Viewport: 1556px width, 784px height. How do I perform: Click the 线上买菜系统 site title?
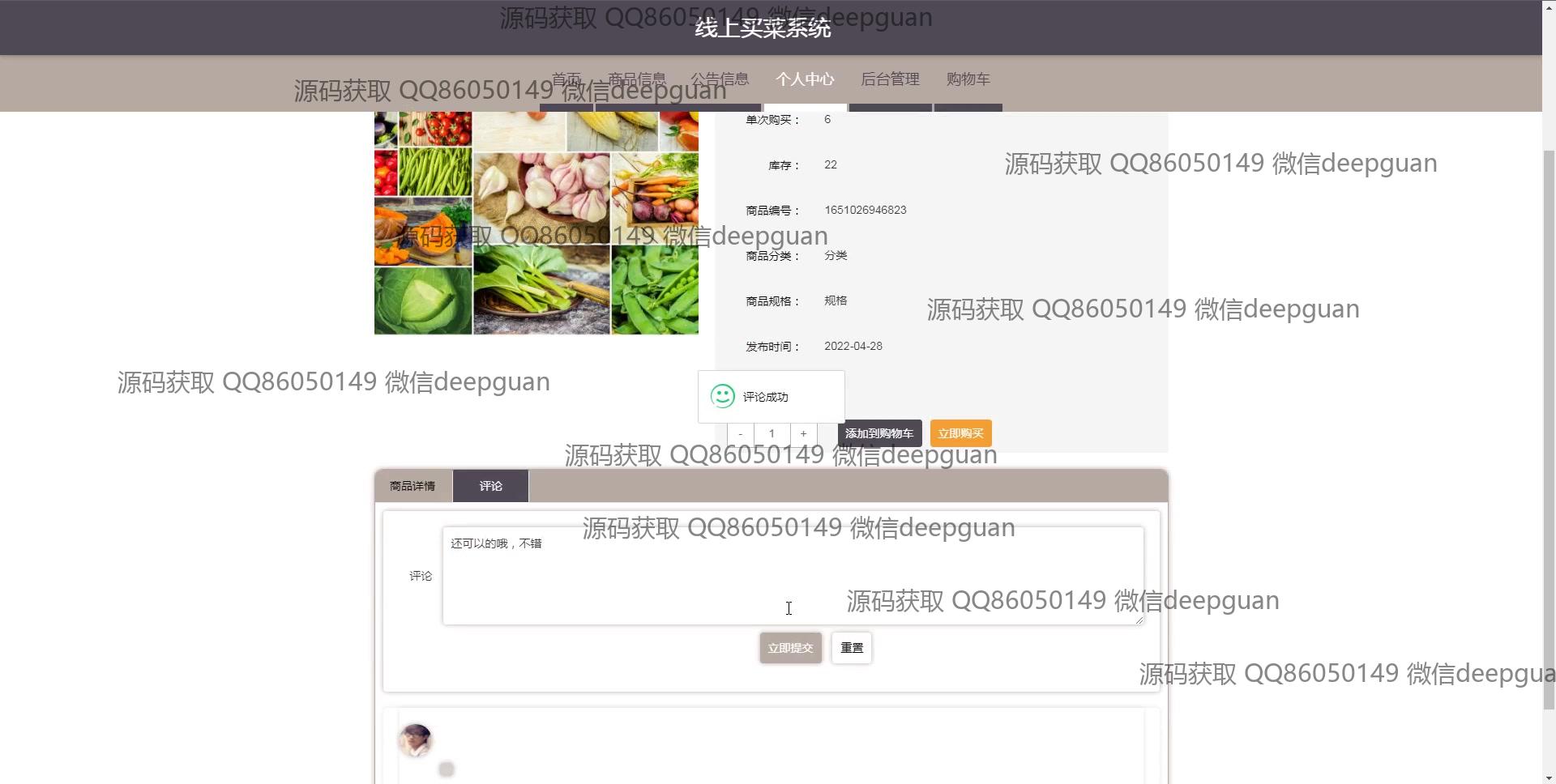pos(763,28)
